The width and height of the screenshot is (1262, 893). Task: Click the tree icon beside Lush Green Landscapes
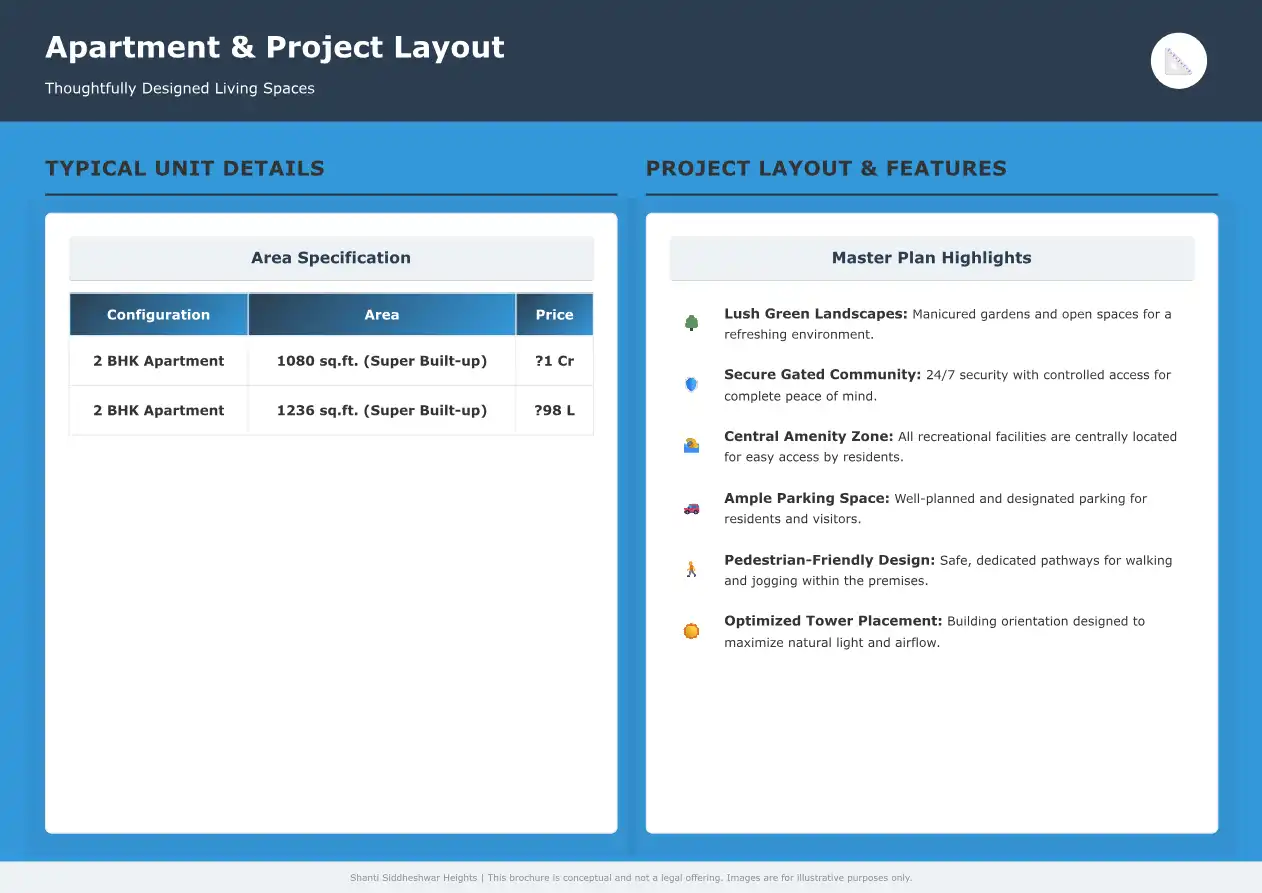pyautogui.click(x=691, y=323)
